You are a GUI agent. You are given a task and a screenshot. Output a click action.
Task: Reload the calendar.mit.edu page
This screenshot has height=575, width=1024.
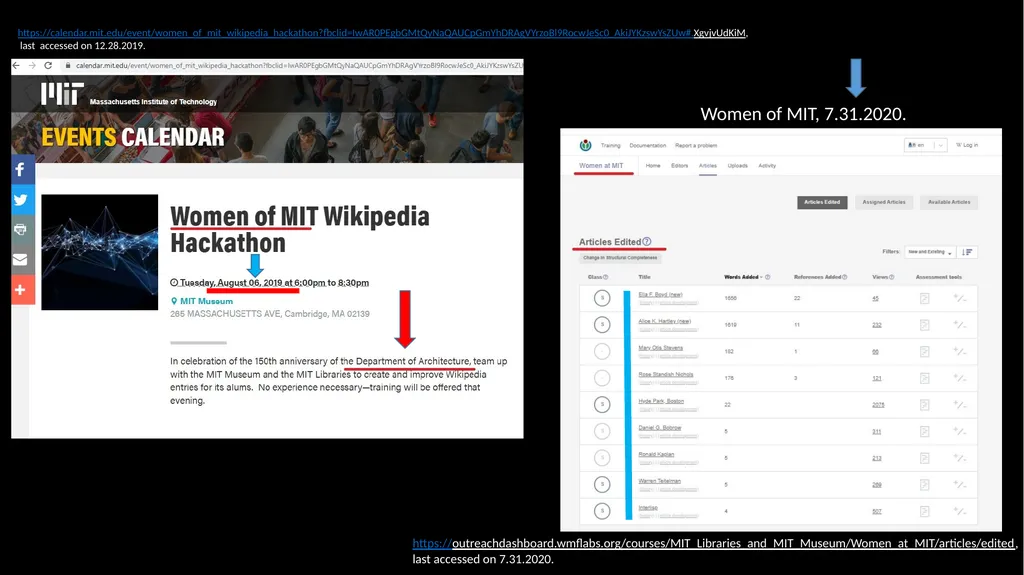48,65
